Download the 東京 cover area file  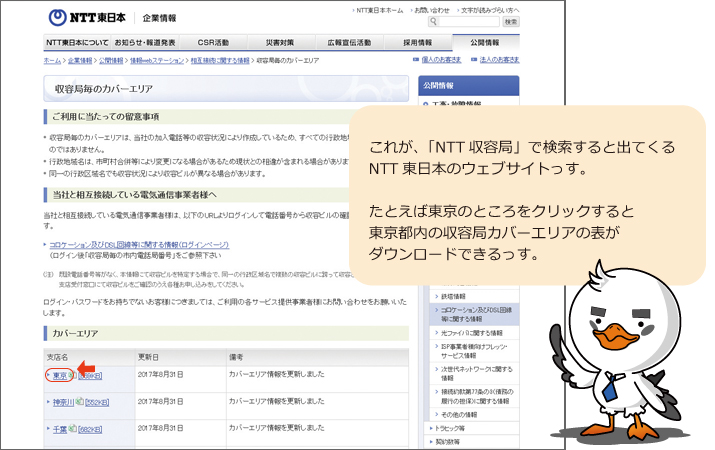pyautogui.click(x=60, y=376)
